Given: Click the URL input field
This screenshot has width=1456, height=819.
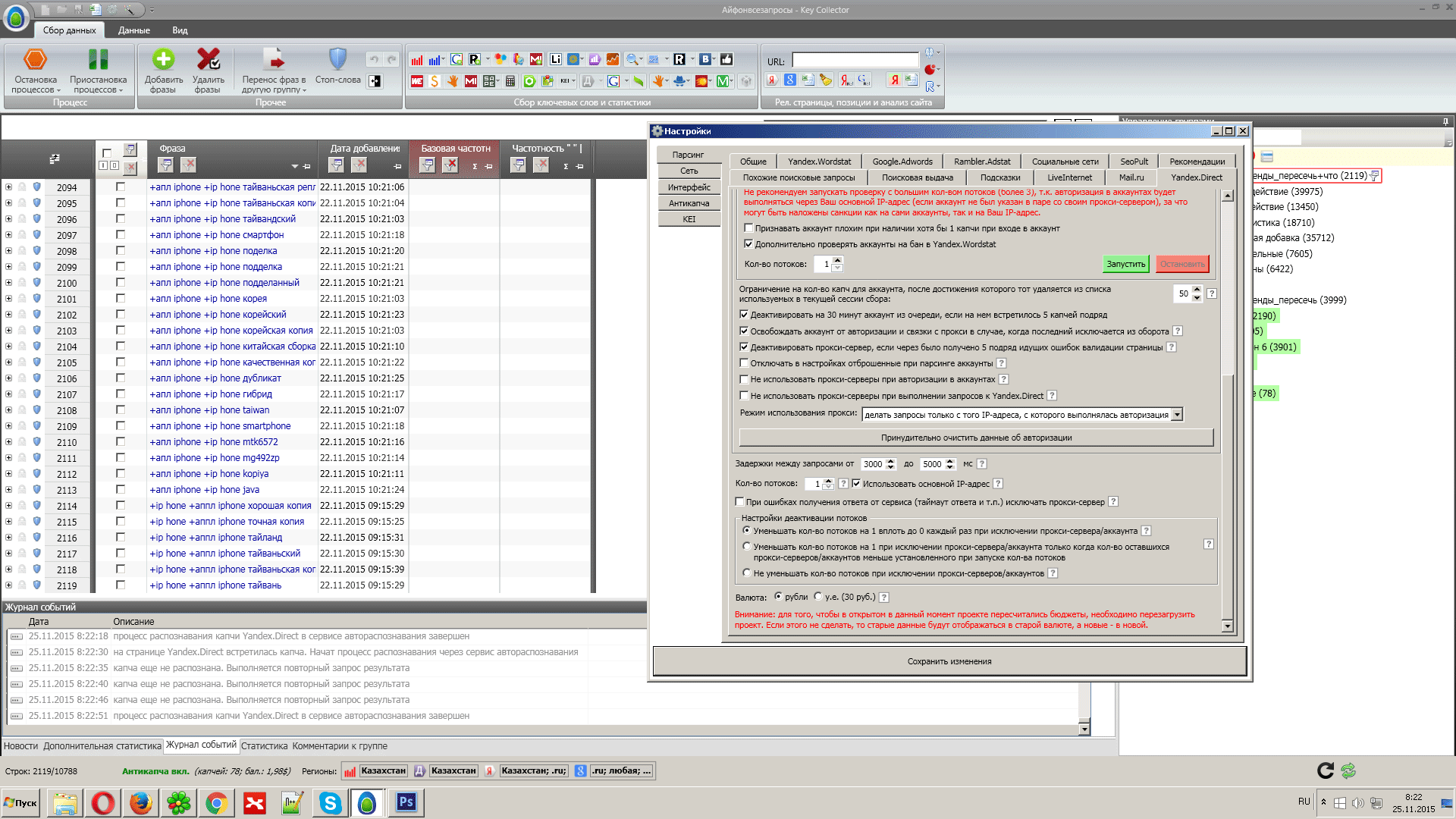Looking at the screenshot, I should pyautogui.click(x=855, y=60).
